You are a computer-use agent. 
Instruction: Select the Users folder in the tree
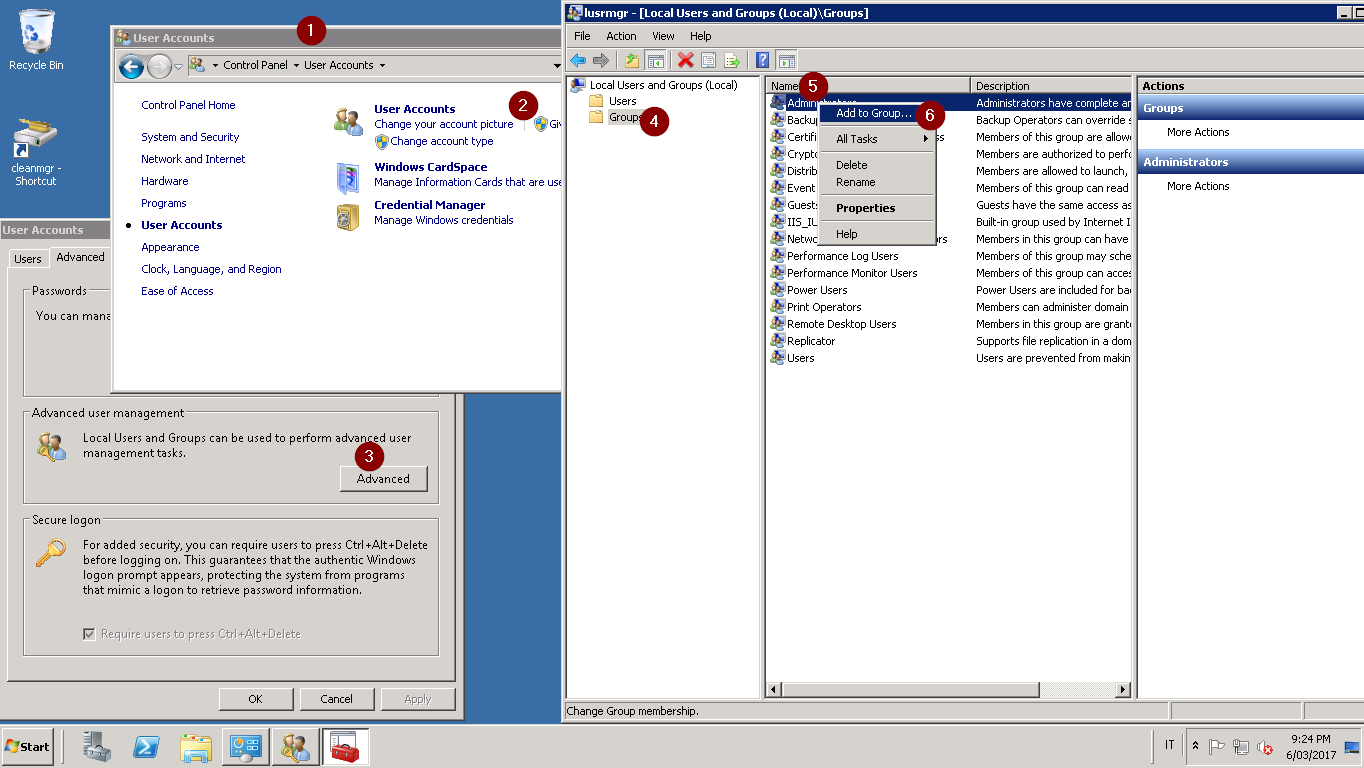[x=622, y=101]
